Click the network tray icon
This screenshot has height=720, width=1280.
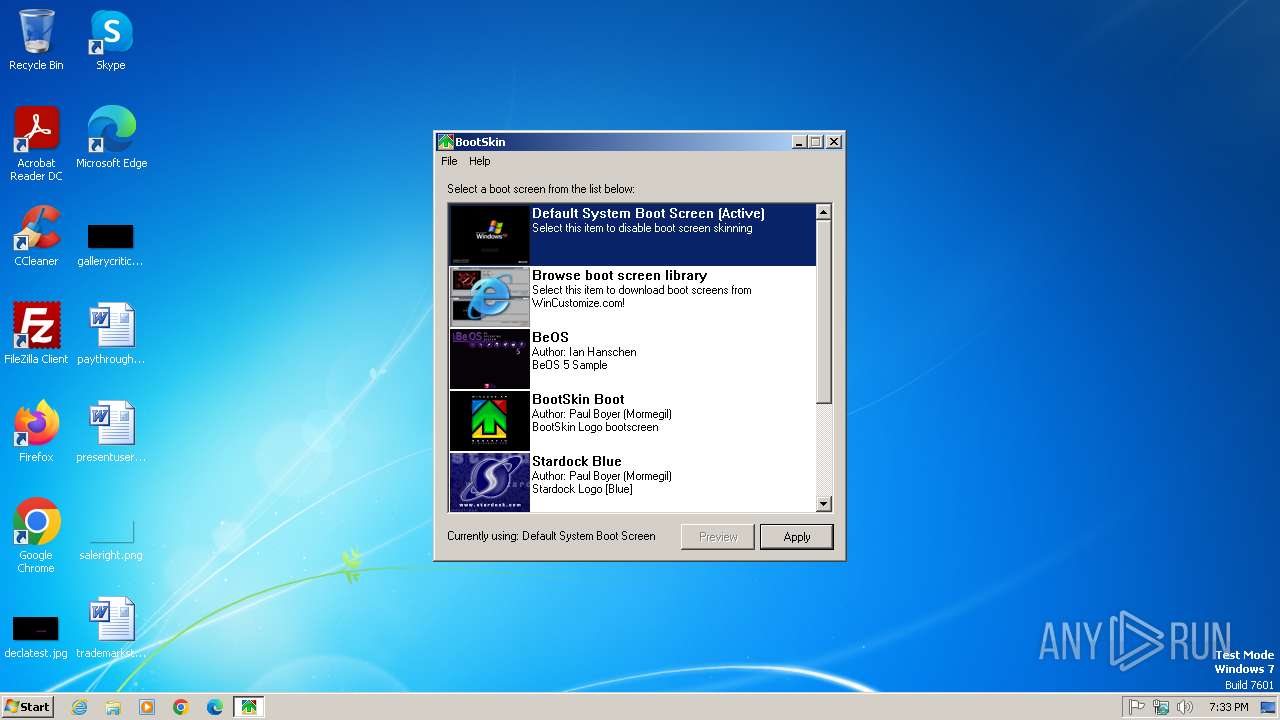click(x=1161, y=707)
